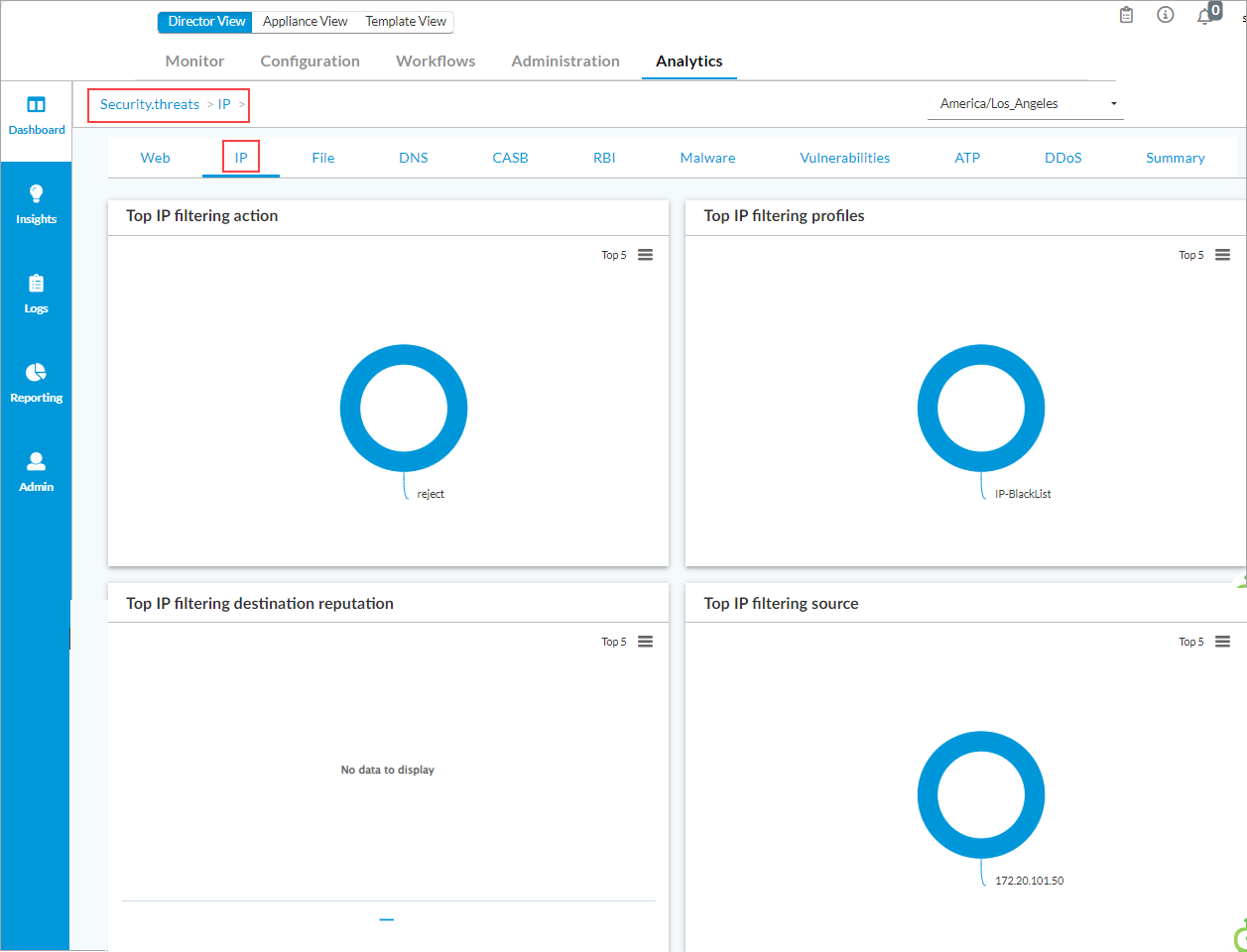
Task: Switch to the Malware tab
Action: coord(707,158)
